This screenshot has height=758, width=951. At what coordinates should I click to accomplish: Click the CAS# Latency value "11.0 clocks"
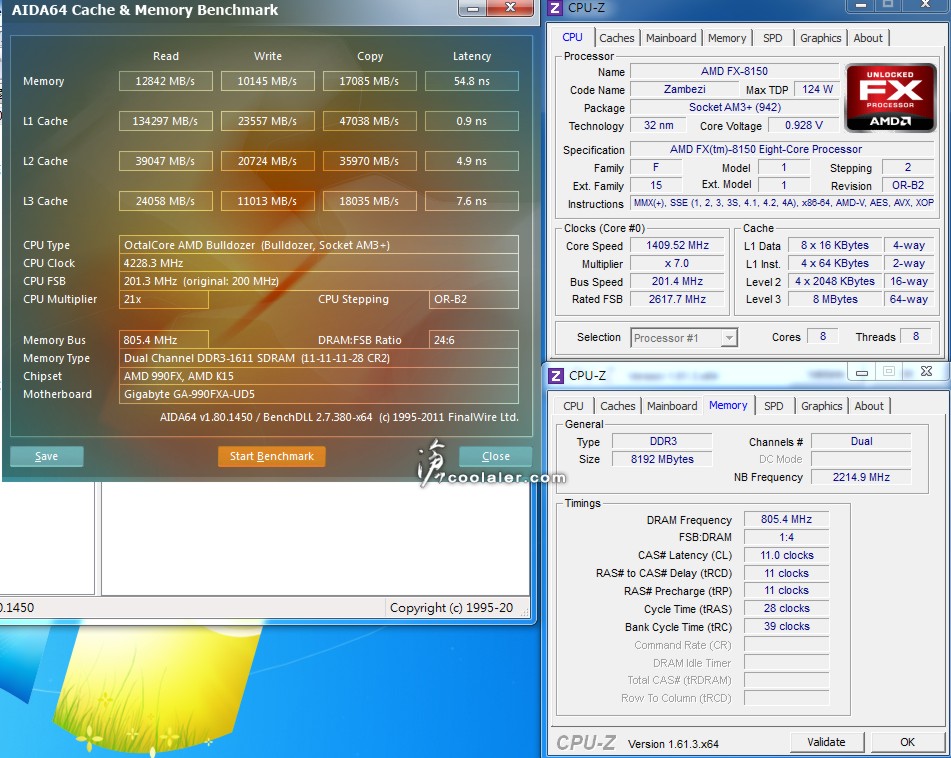click(787, 555)
